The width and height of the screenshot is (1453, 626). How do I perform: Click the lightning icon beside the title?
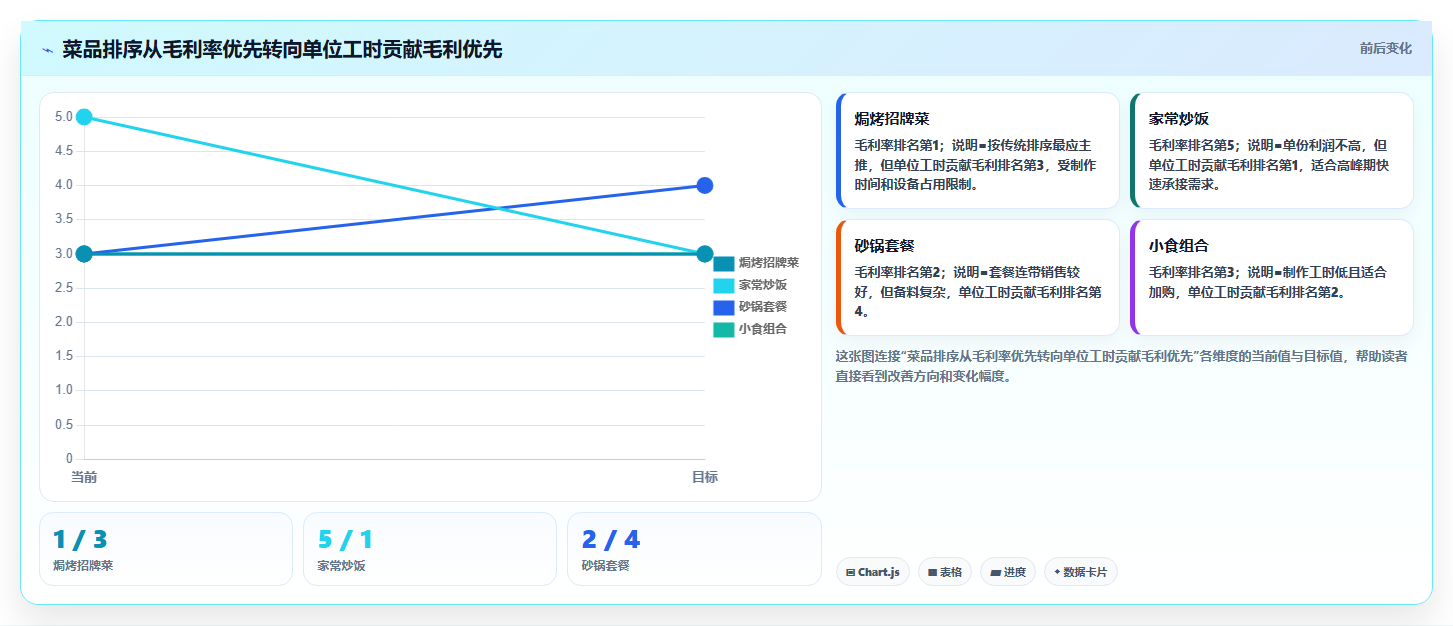pyautogui.click(x=47, y=50)
